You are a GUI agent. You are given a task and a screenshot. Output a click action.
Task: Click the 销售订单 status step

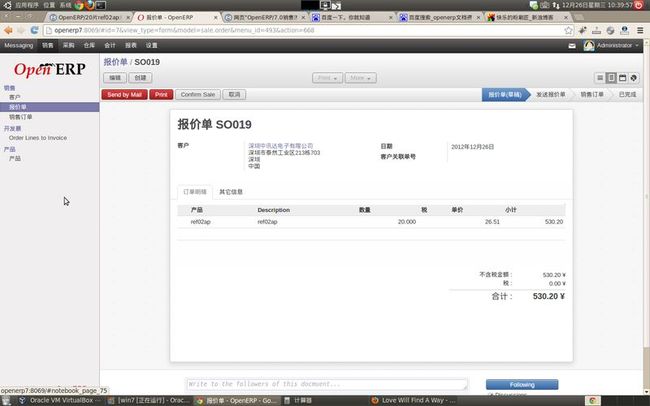coord(592,95)
